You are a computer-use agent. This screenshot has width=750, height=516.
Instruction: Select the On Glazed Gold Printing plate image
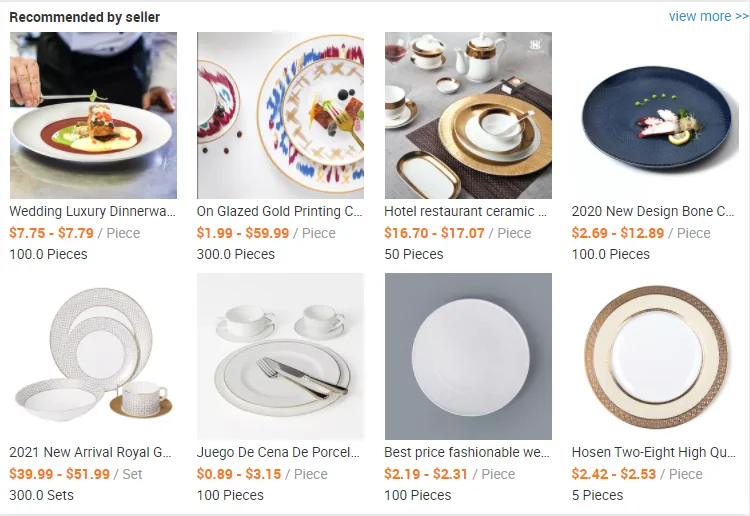pyautogui.click(x=280, y=115)
